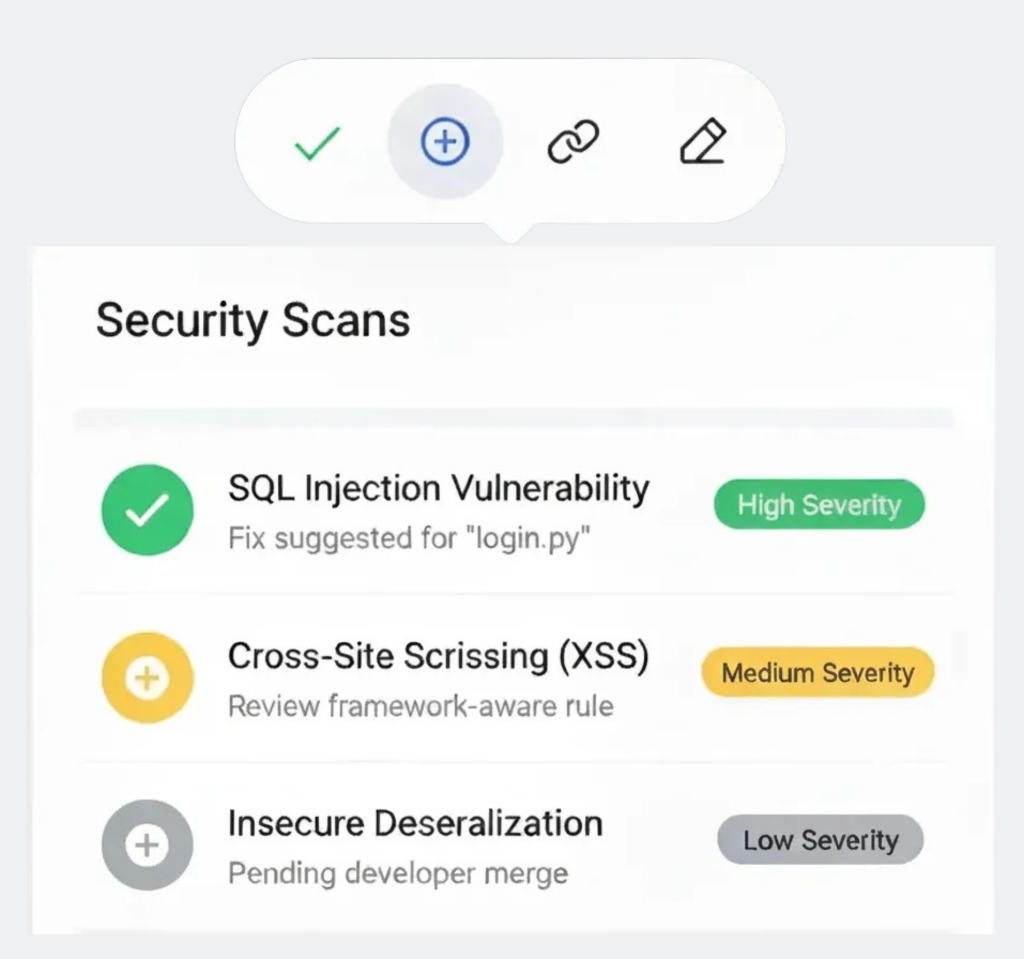
Task: Click the Security Scans heading
Action: click(253, 321)
